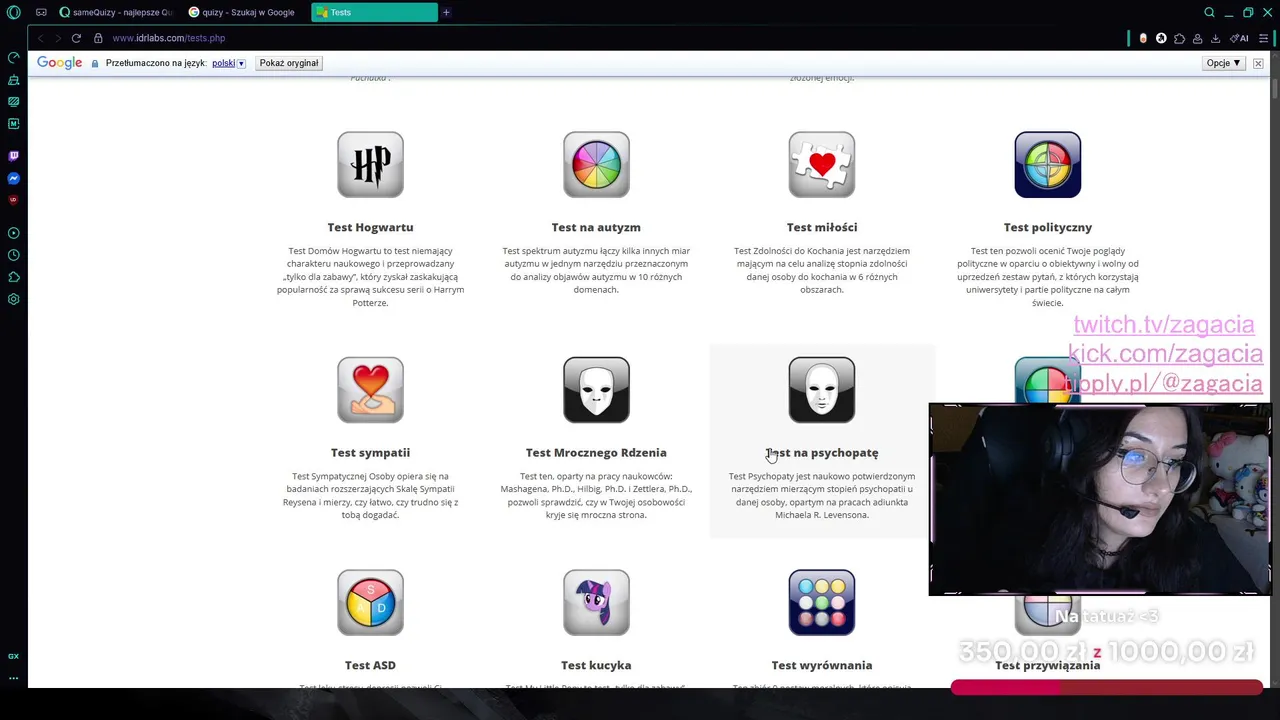Switch to sameQuizy tab
Screen dimensions: 1280x720
(x=116, y=13)
